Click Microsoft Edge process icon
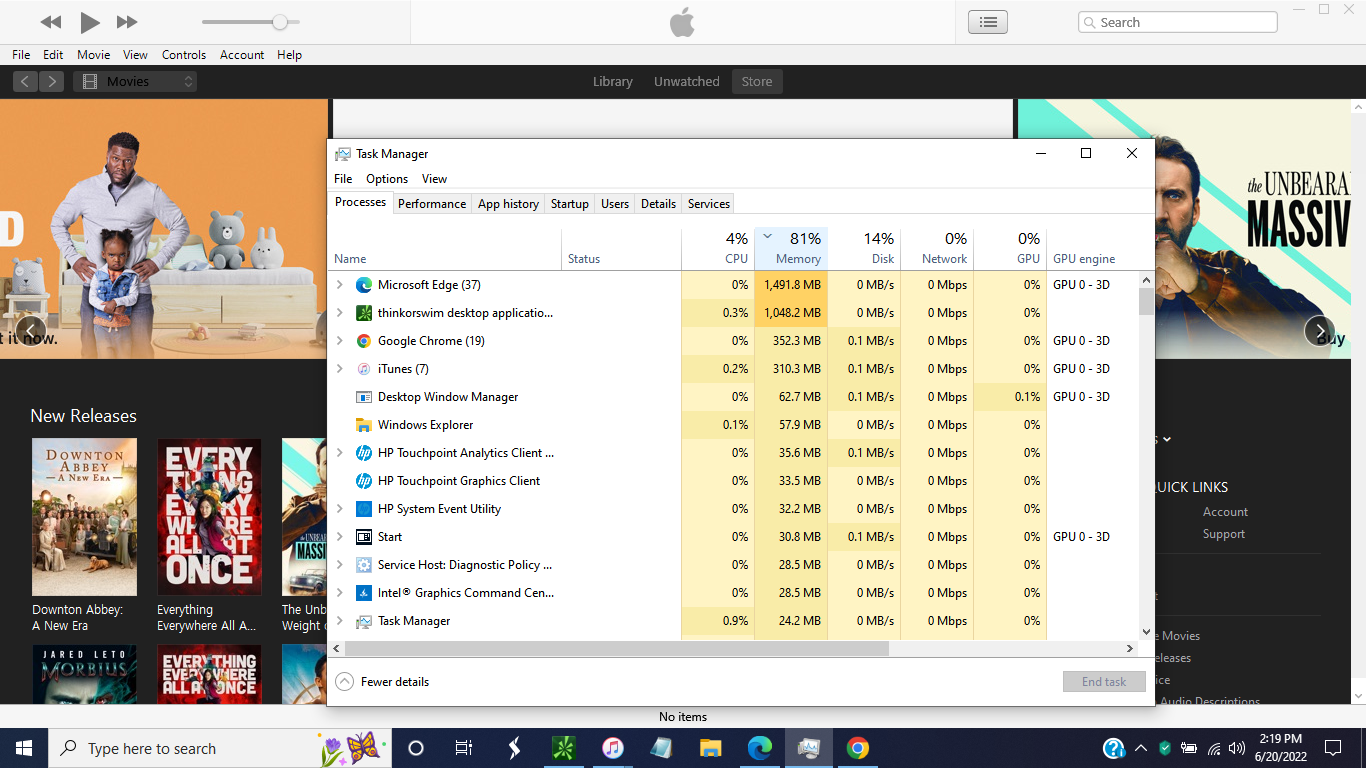The image size is (1366, 768). [x=364, y=285]
